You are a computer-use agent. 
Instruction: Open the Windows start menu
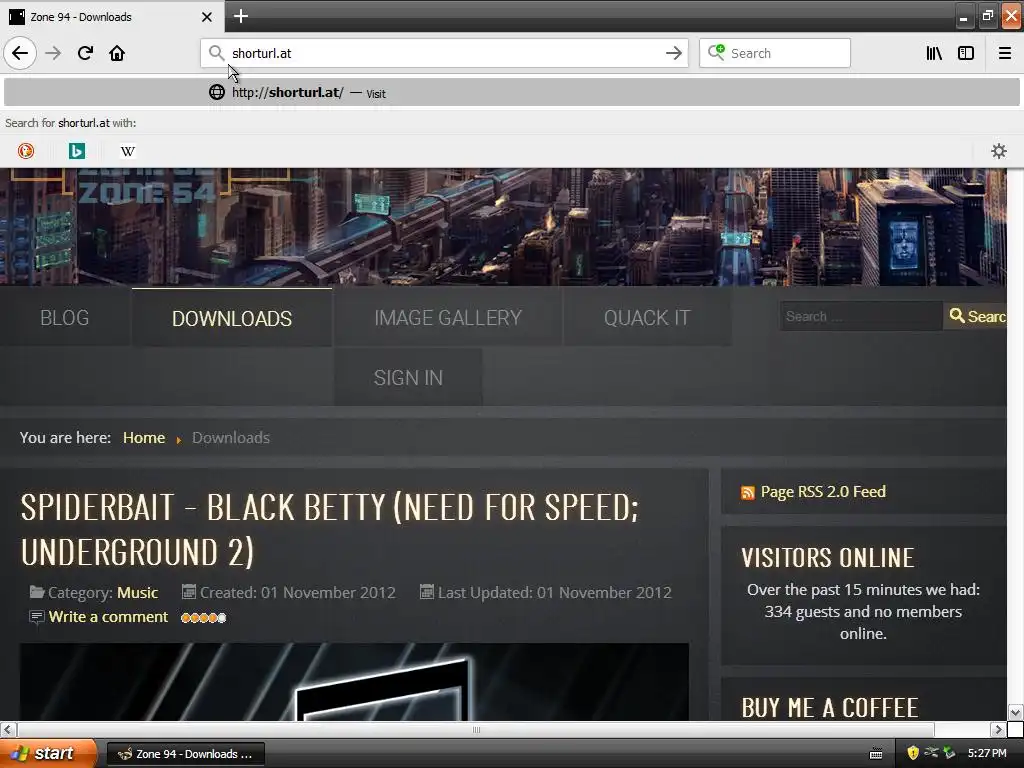click(x=49, y=754)
